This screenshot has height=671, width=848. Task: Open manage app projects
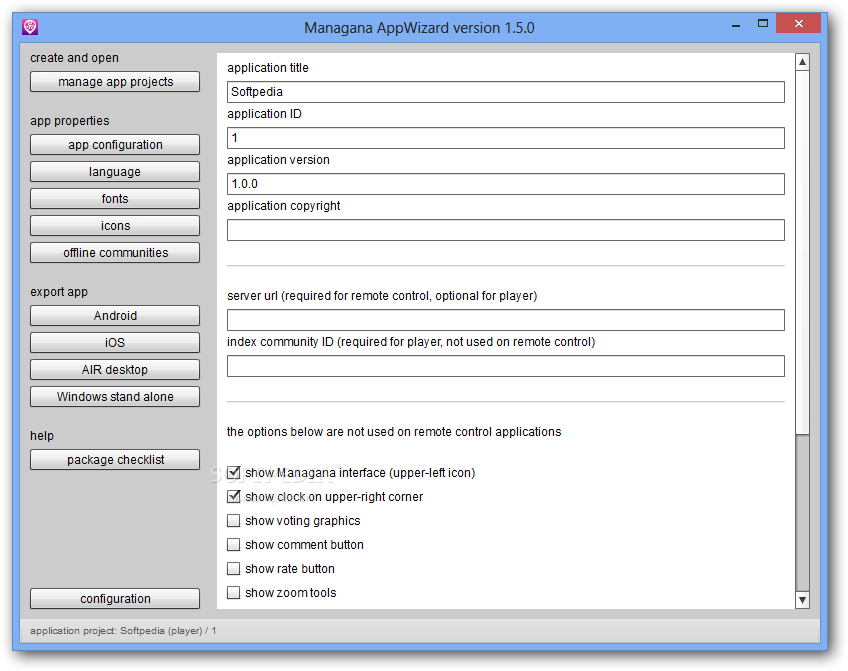pos(115,82)
